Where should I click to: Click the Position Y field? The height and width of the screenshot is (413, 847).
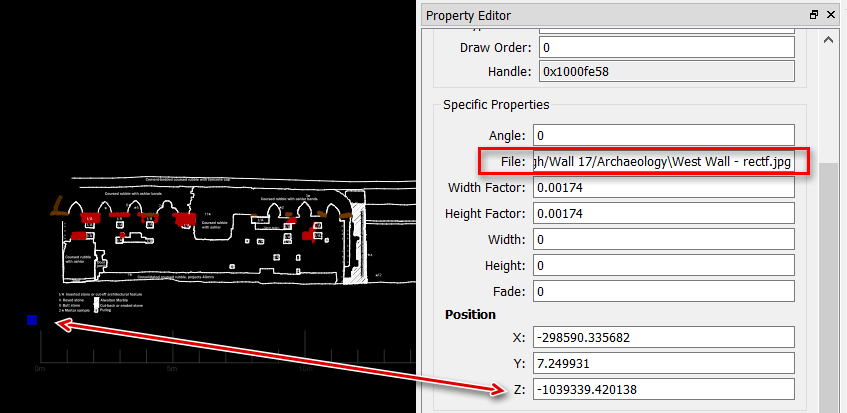pyautogui.click(x=663, y=363)
